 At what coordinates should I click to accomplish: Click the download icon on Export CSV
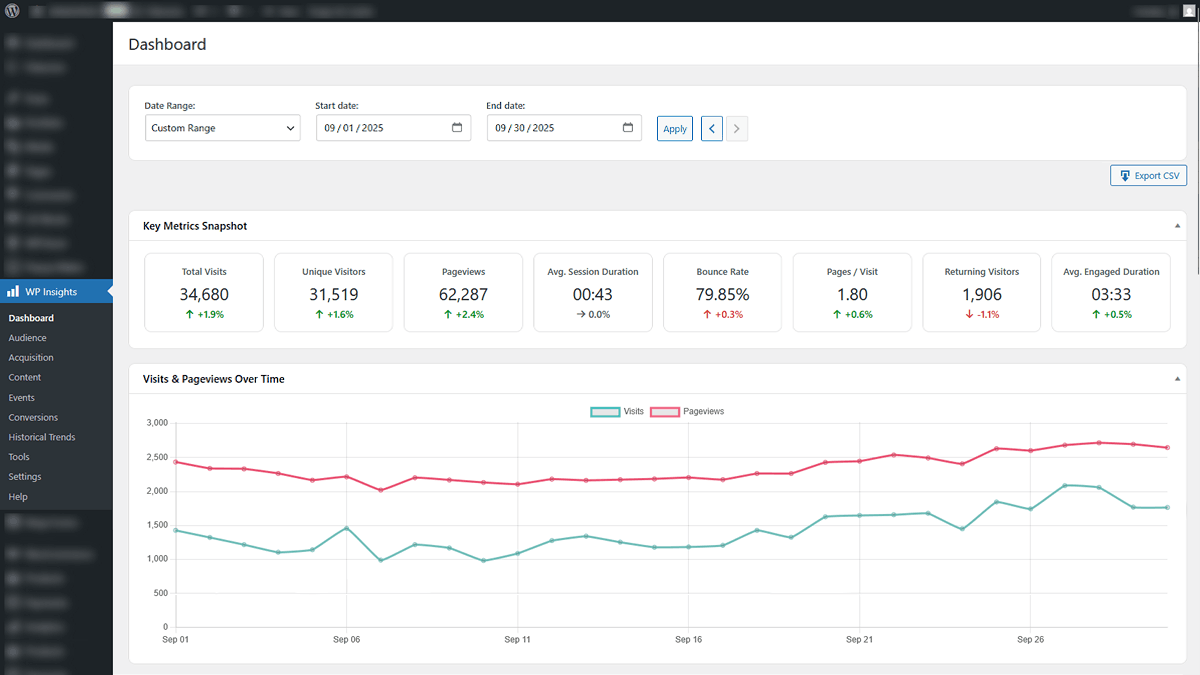point(1125,175)
